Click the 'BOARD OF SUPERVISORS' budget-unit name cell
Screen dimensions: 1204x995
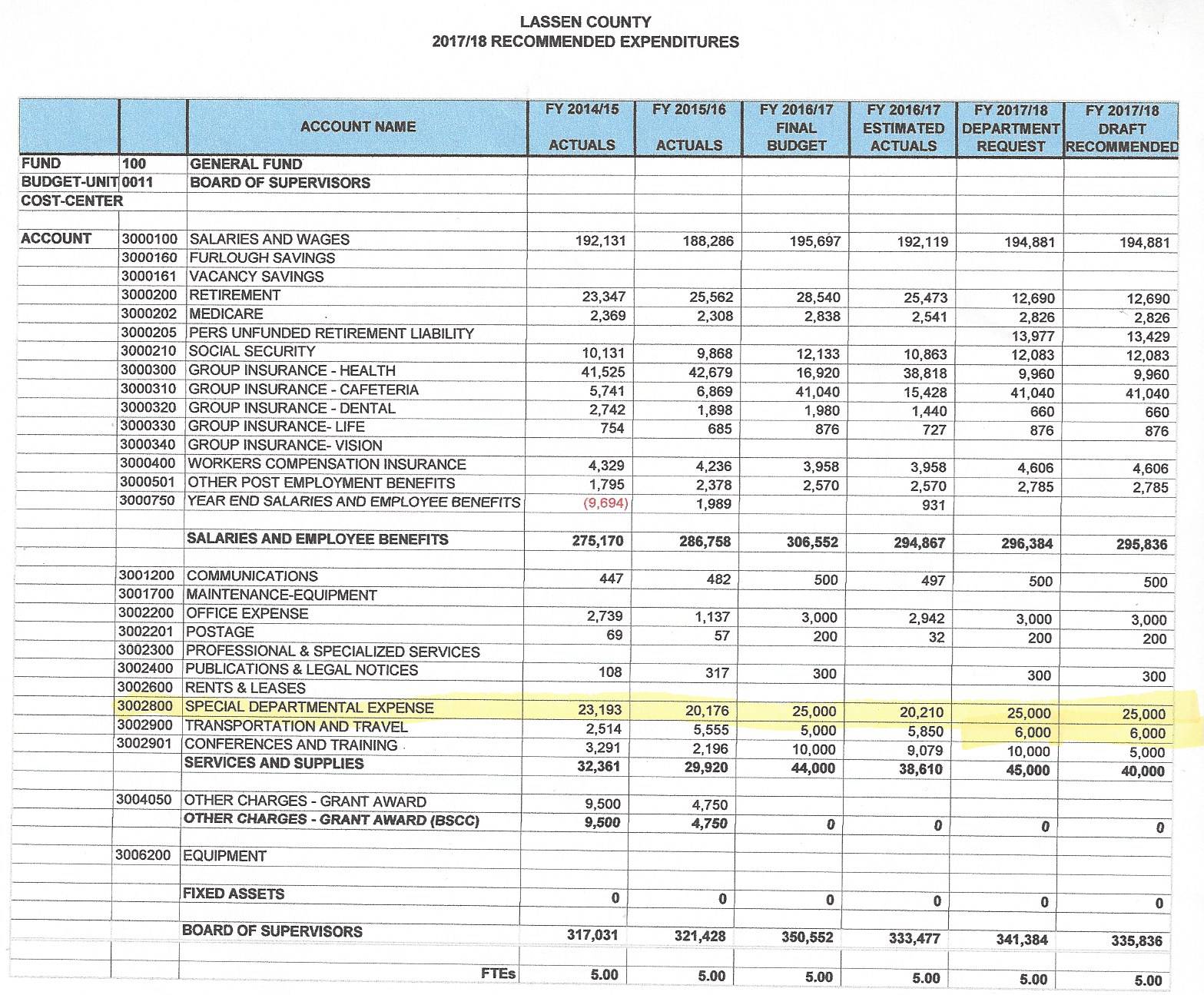[280, 183]
